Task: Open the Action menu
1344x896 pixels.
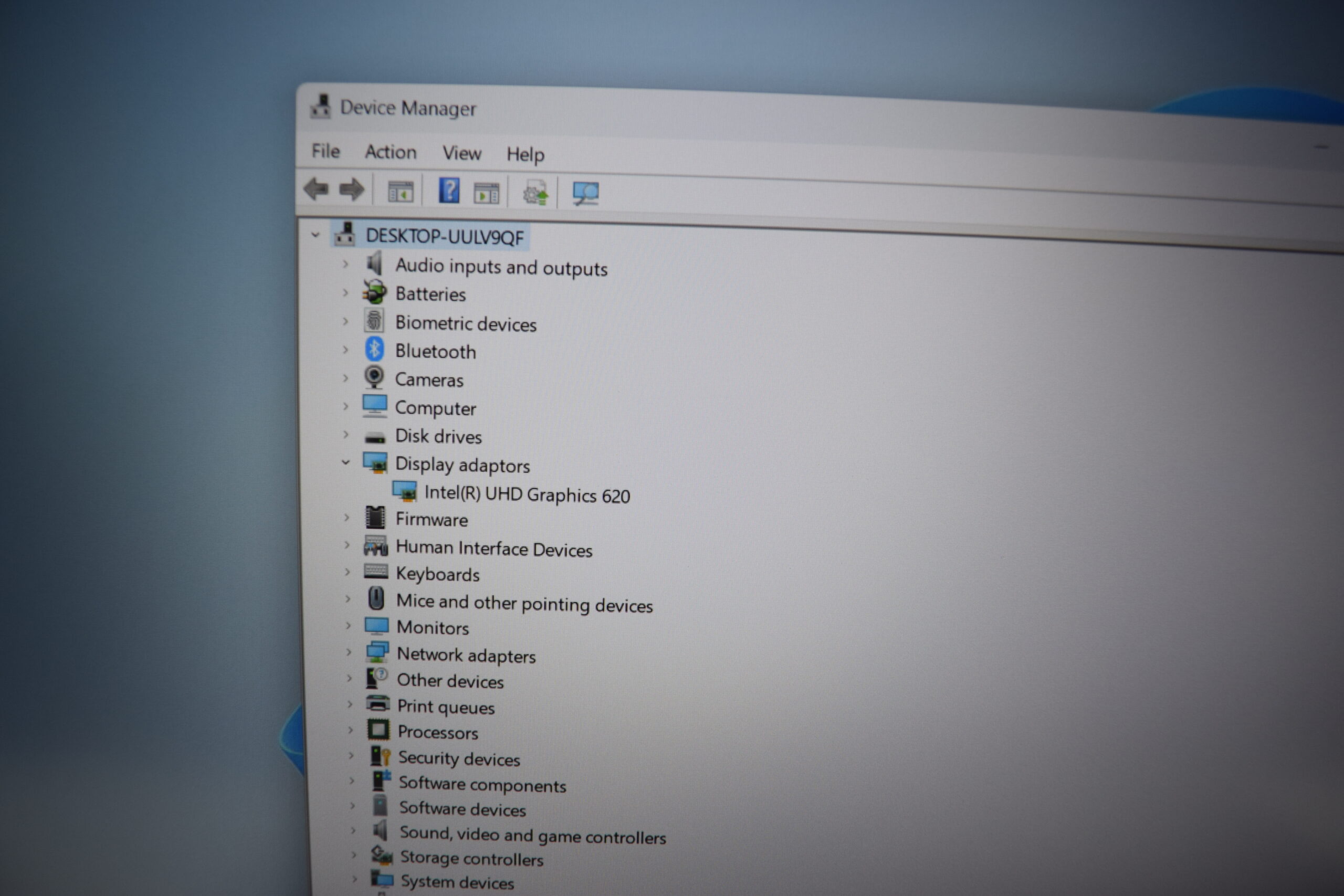Action: 391,152
